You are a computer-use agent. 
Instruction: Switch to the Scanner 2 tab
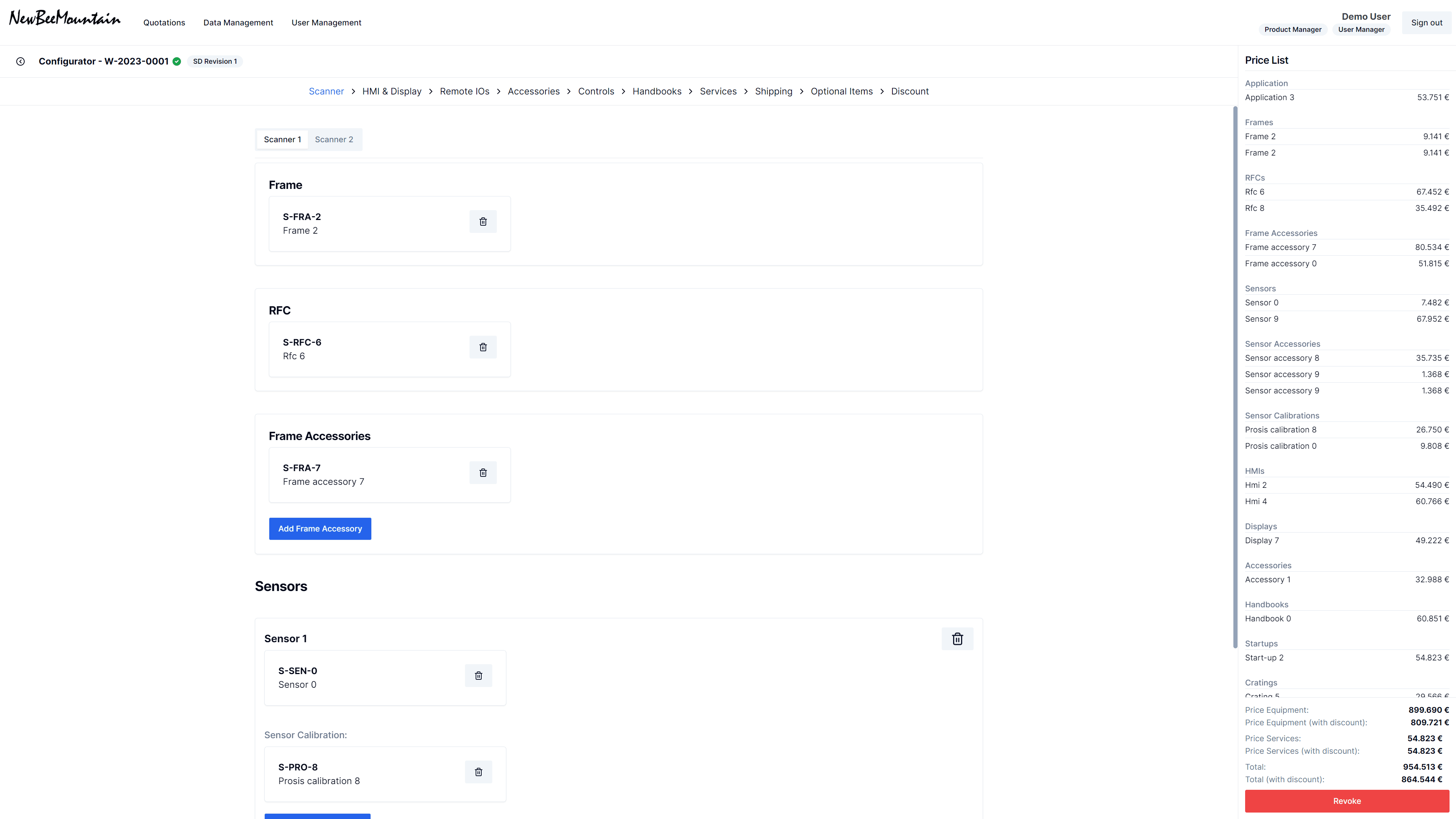pyautogui.click(x=333, y=140)
